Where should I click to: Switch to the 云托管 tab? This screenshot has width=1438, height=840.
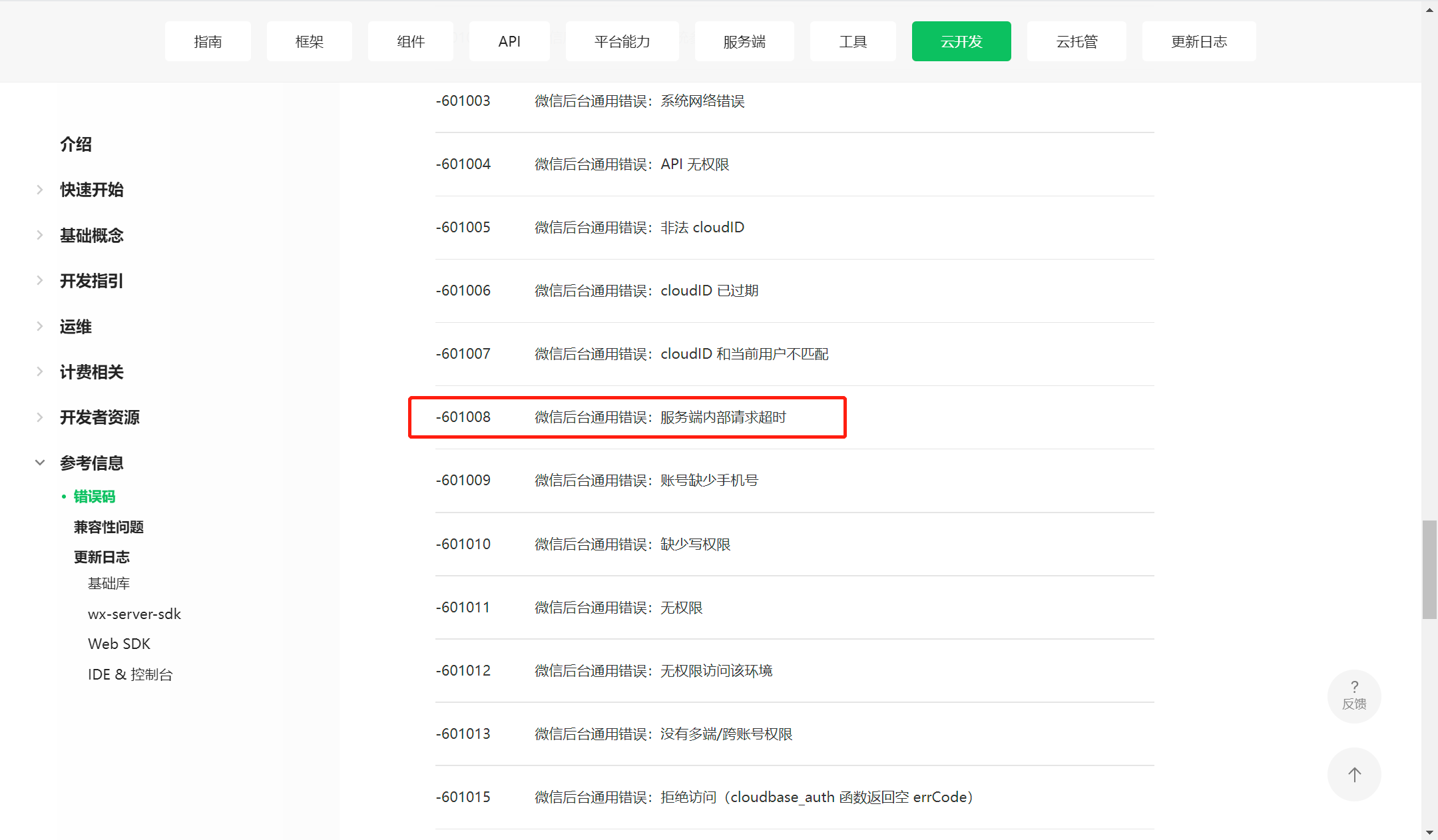1076,41
